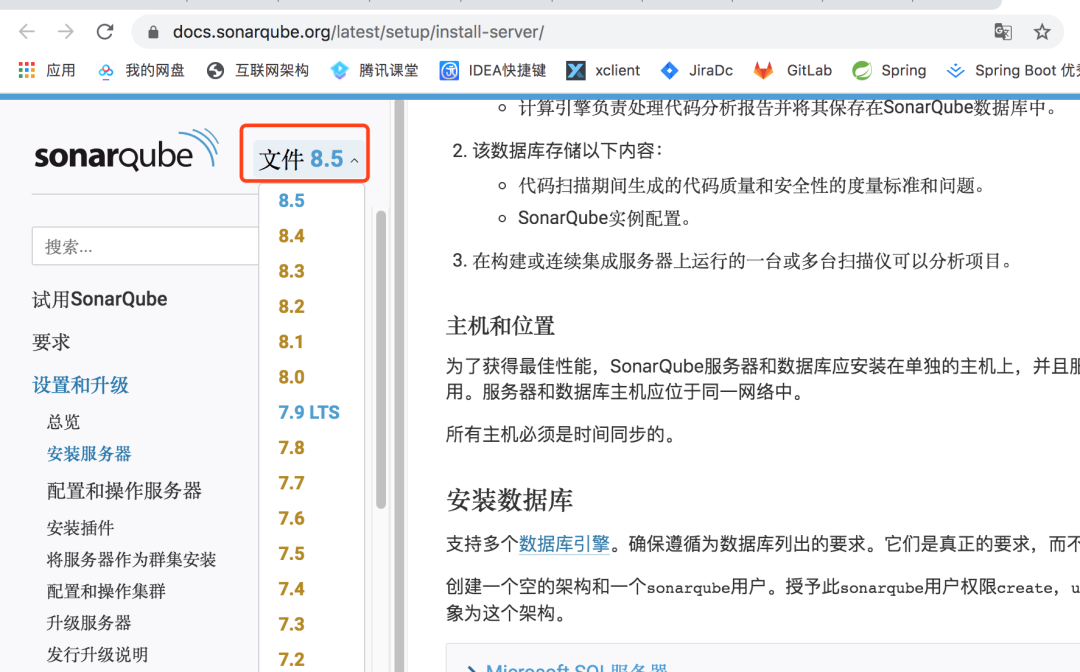Click the translate page icon
The height and width of the screenshot is (672, 1080).
(x=1003, y=32)
